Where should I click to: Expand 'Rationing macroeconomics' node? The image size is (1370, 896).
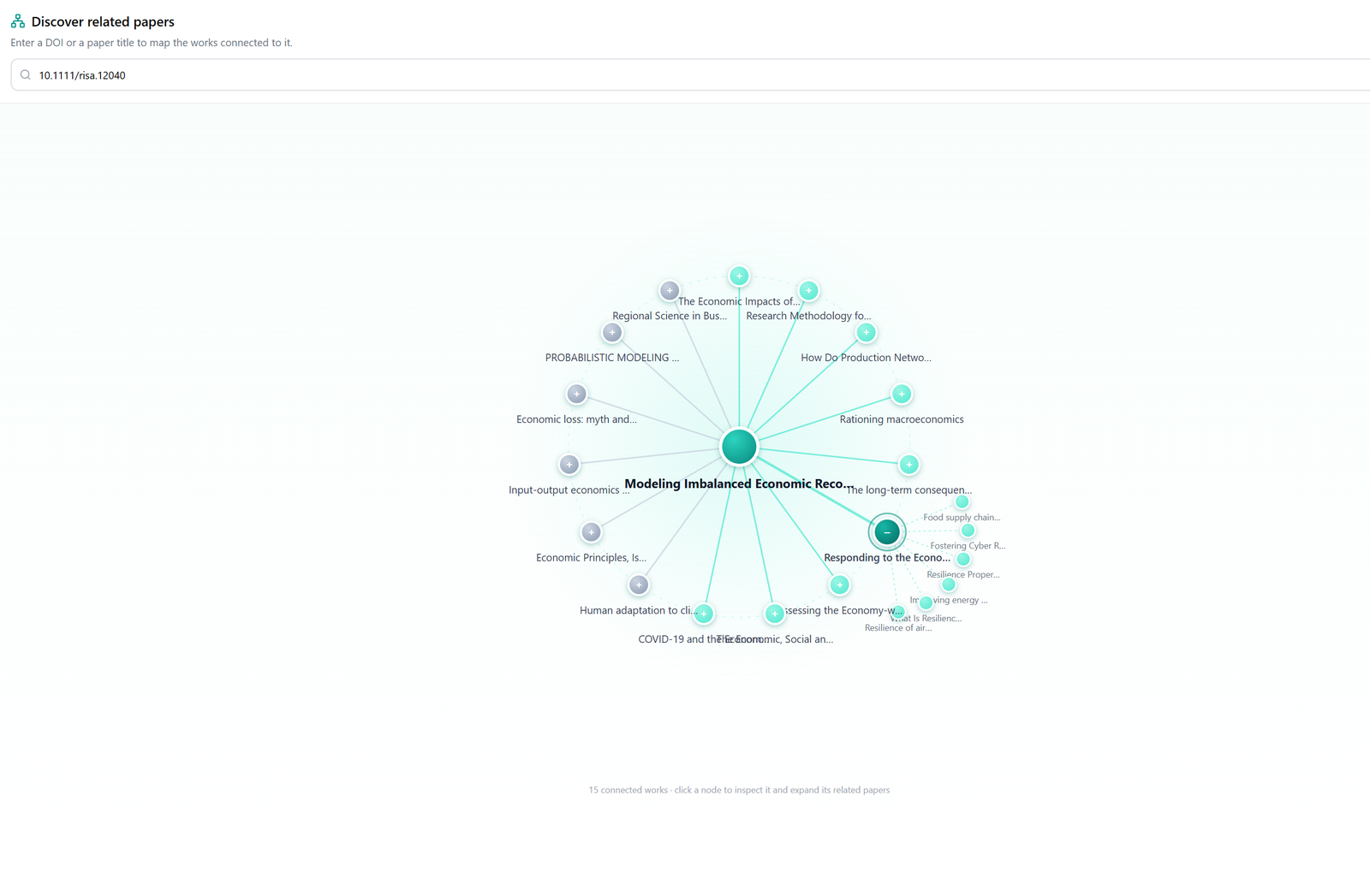coord(902,394)
